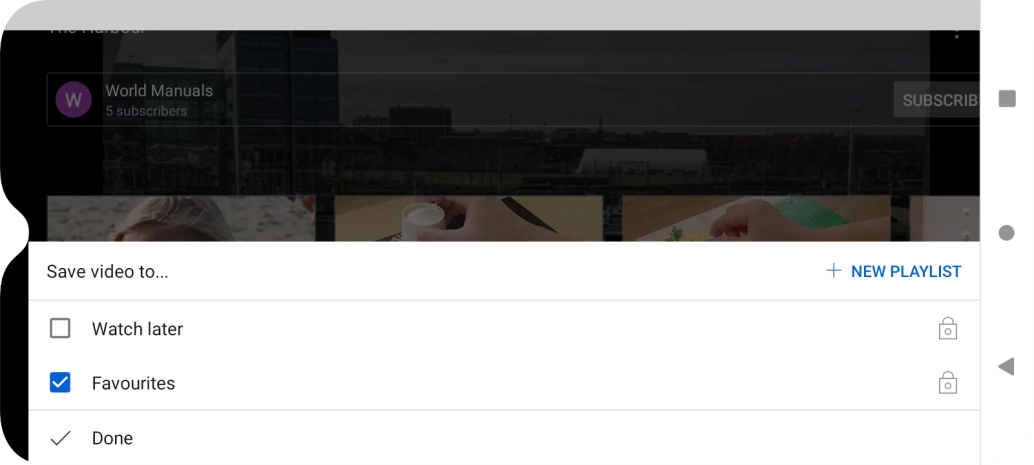Click the lock icon beside Favourites
Screen dimensions: 1034x465
948,383
